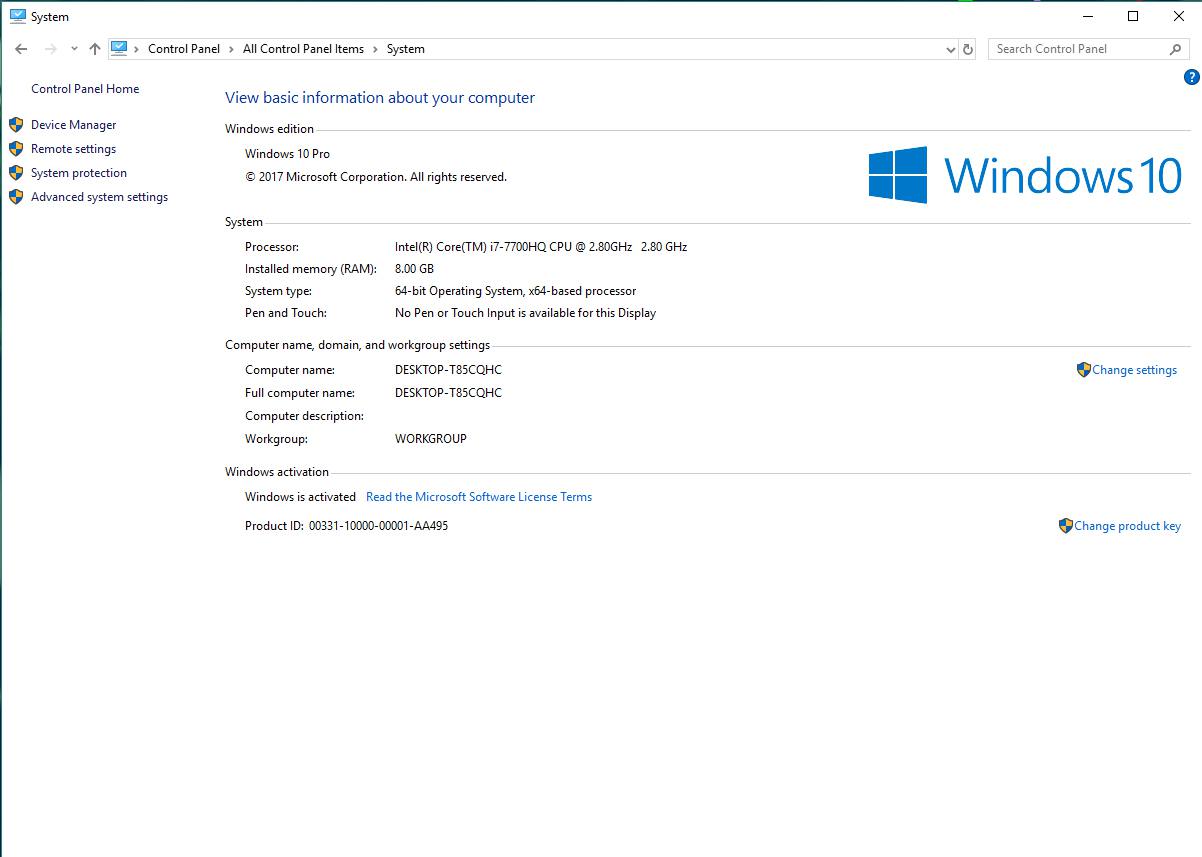Viewport: 1202px width, 857px height.
Task: Expand the chevron after All Control Panel Items
Action: click(375, 49)
